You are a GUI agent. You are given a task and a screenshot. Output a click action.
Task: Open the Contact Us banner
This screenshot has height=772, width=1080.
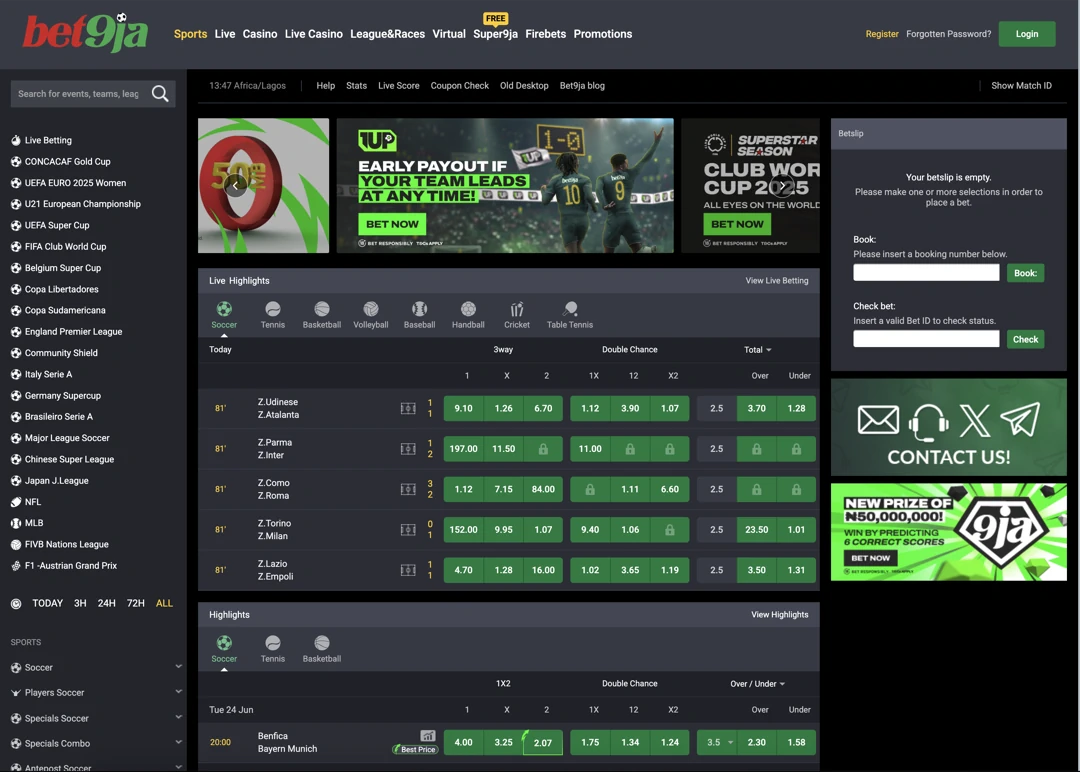pos(948,427)
